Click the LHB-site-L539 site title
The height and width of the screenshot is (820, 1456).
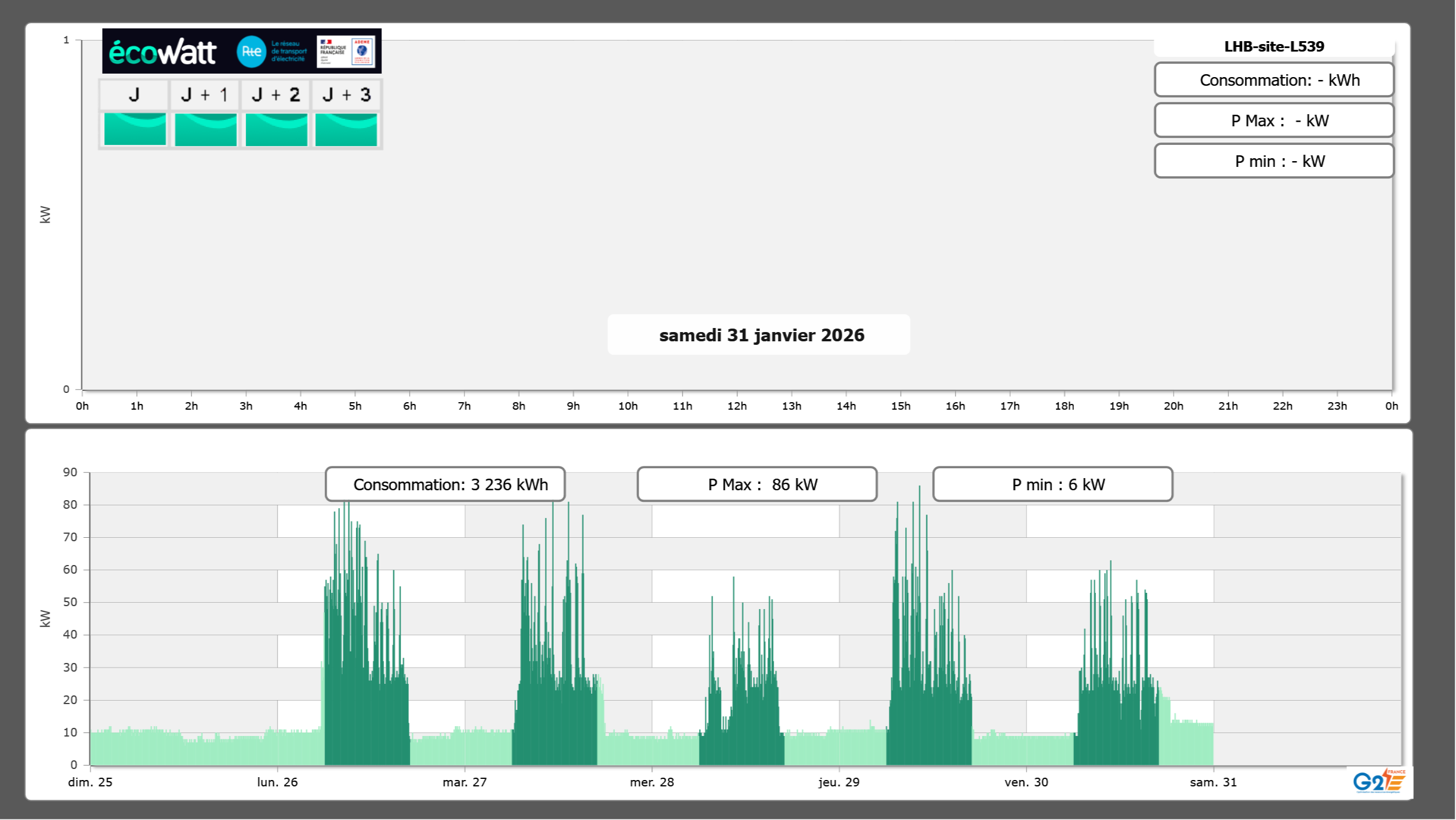click(1273, 46)
